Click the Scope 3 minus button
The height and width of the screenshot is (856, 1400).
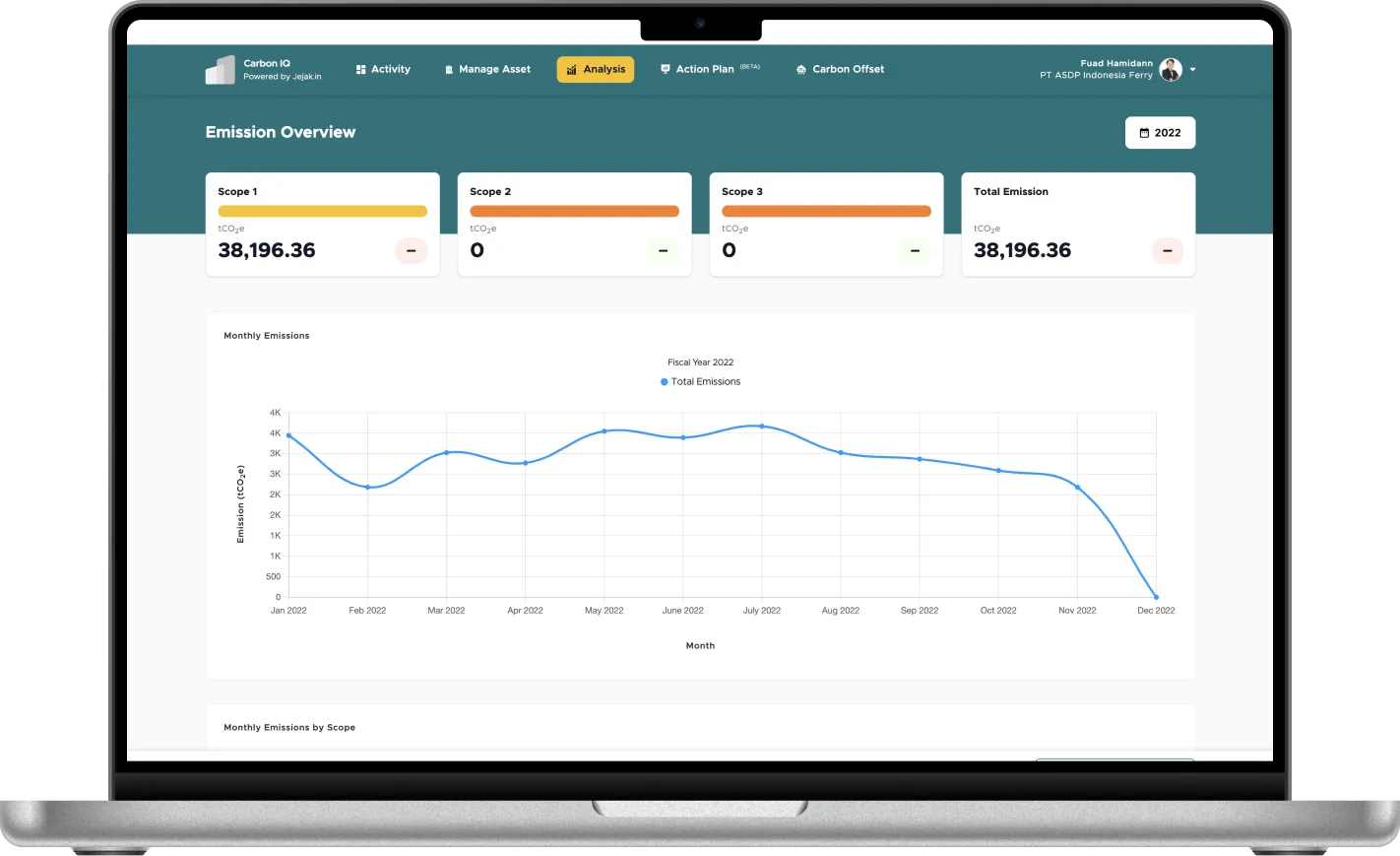[x=915, y=250]
